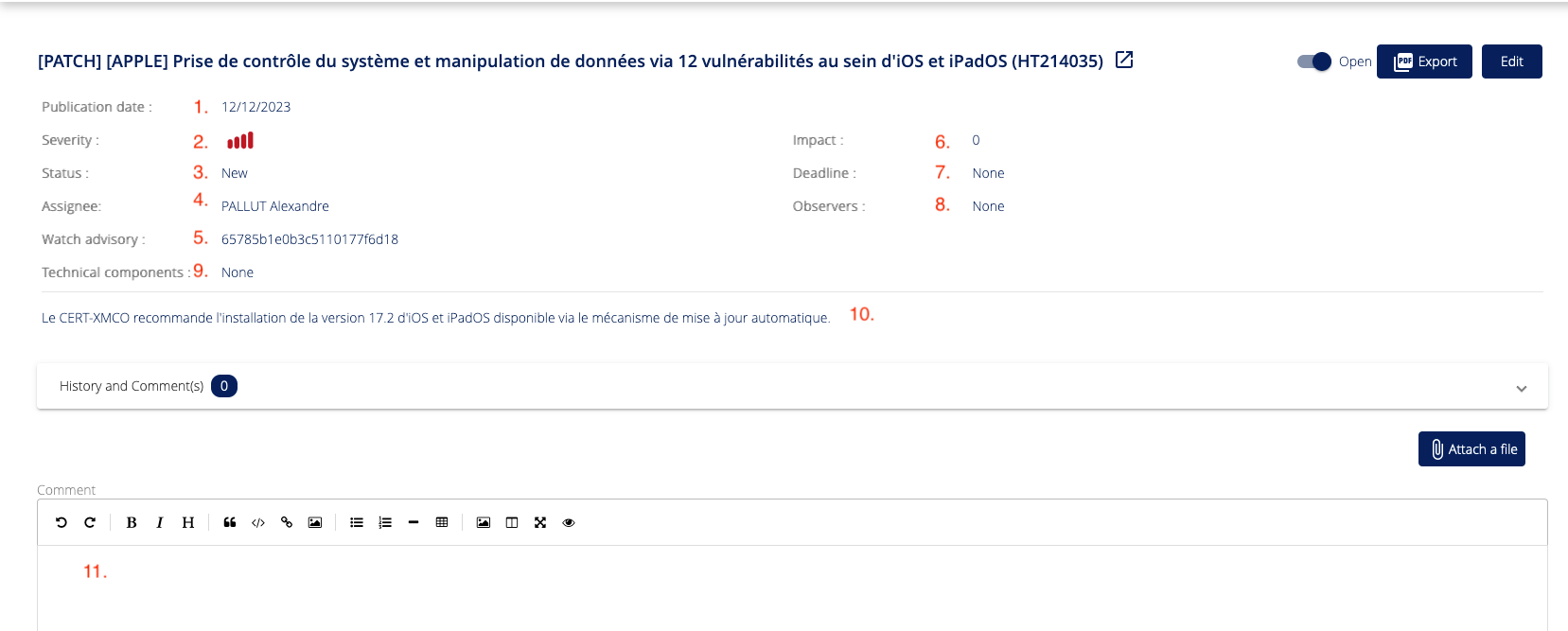Toggle the Open status switch

1314,61
